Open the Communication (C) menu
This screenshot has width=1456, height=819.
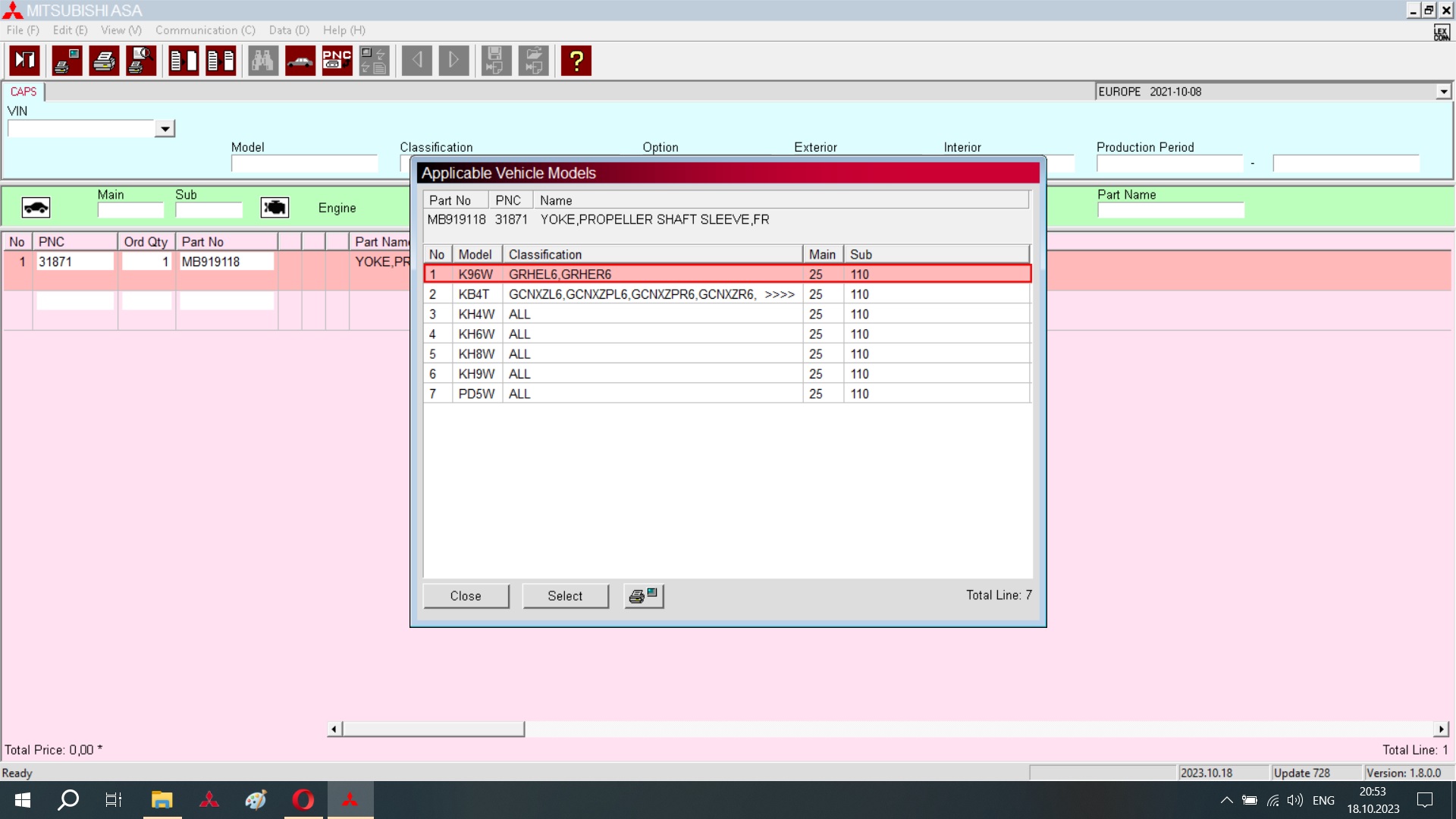(x=205, y=30)
